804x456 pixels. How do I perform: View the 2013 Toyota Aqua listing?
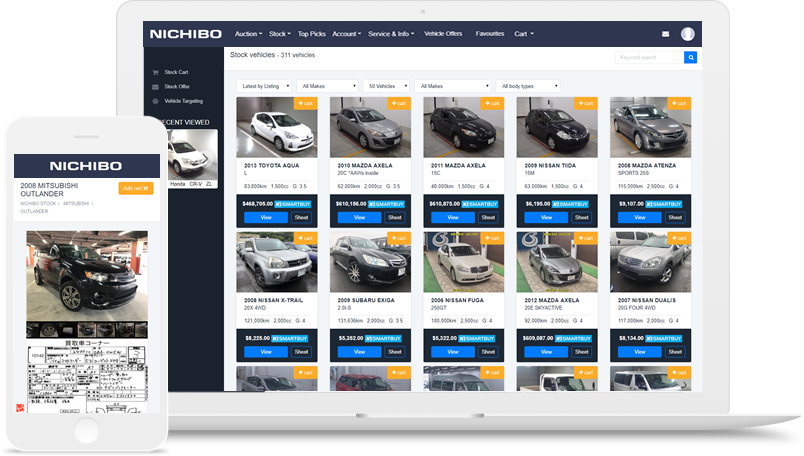tap(266, 217)
